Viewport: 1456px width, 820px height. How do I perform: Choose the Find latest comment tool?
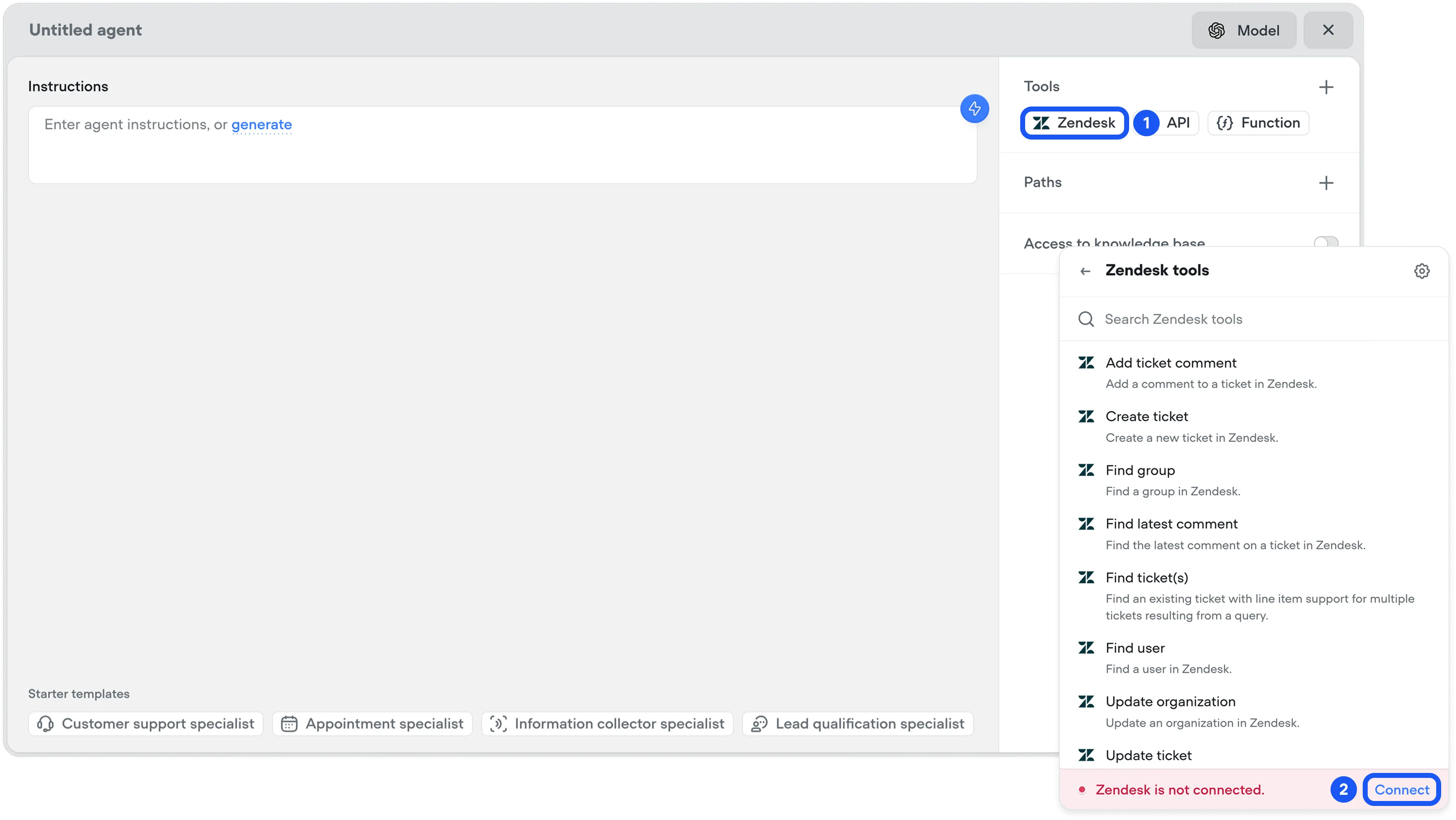(1171, 524)
